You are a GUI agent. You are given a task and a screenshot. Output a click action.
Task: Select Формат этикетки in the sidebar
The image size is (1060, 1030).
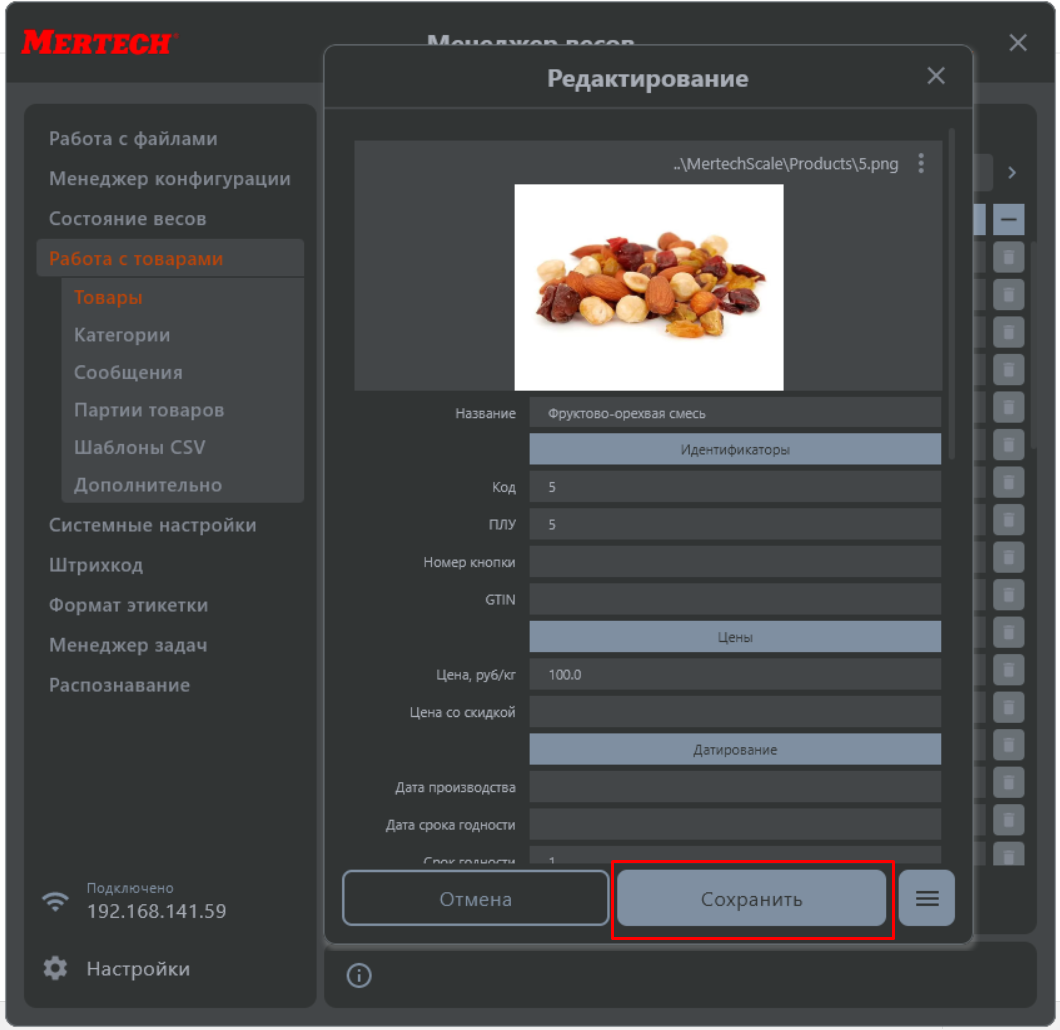pos(128,605)
